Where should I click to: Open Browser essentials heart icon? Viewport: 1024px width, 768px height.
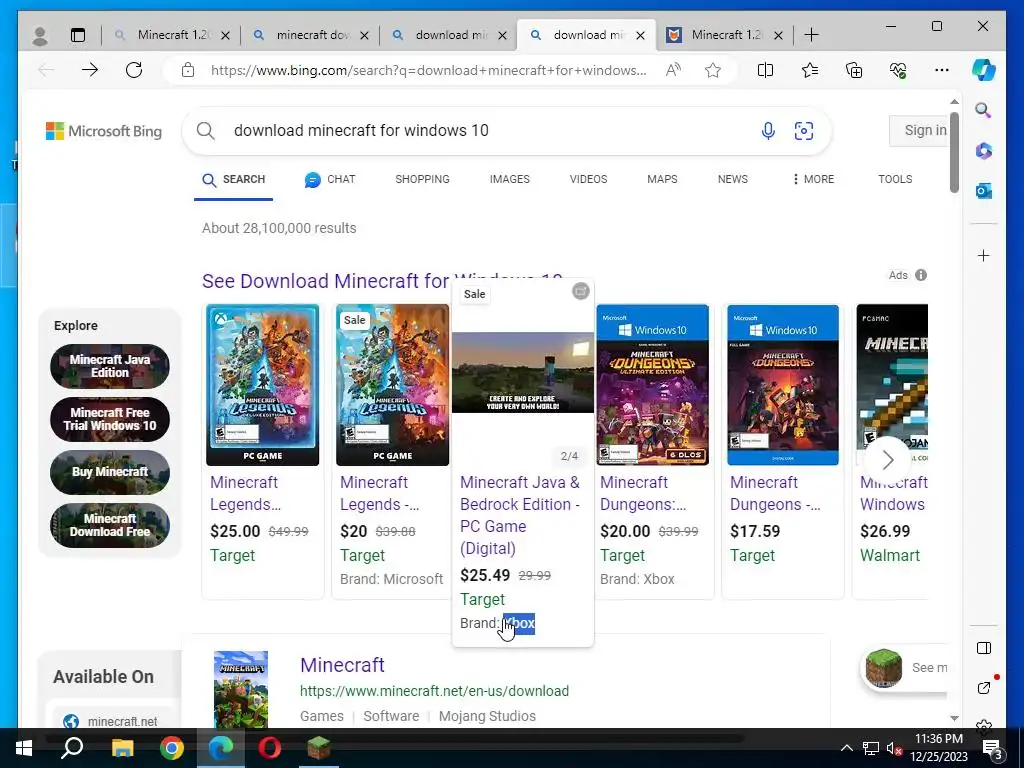pyautogui.click(x=898, y=70)
